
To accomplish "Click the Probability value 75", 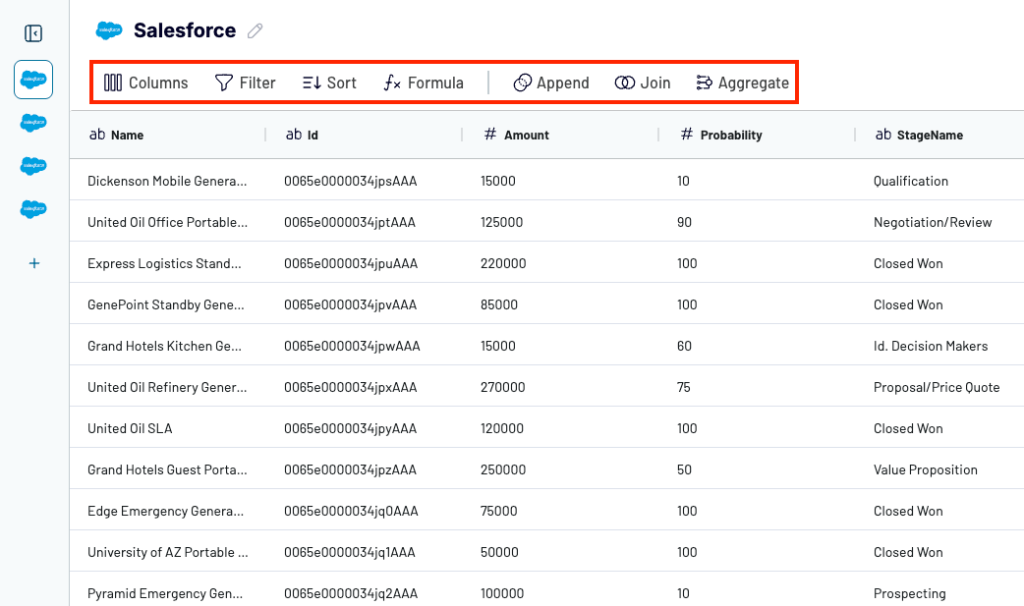I will tap(684, 387).
